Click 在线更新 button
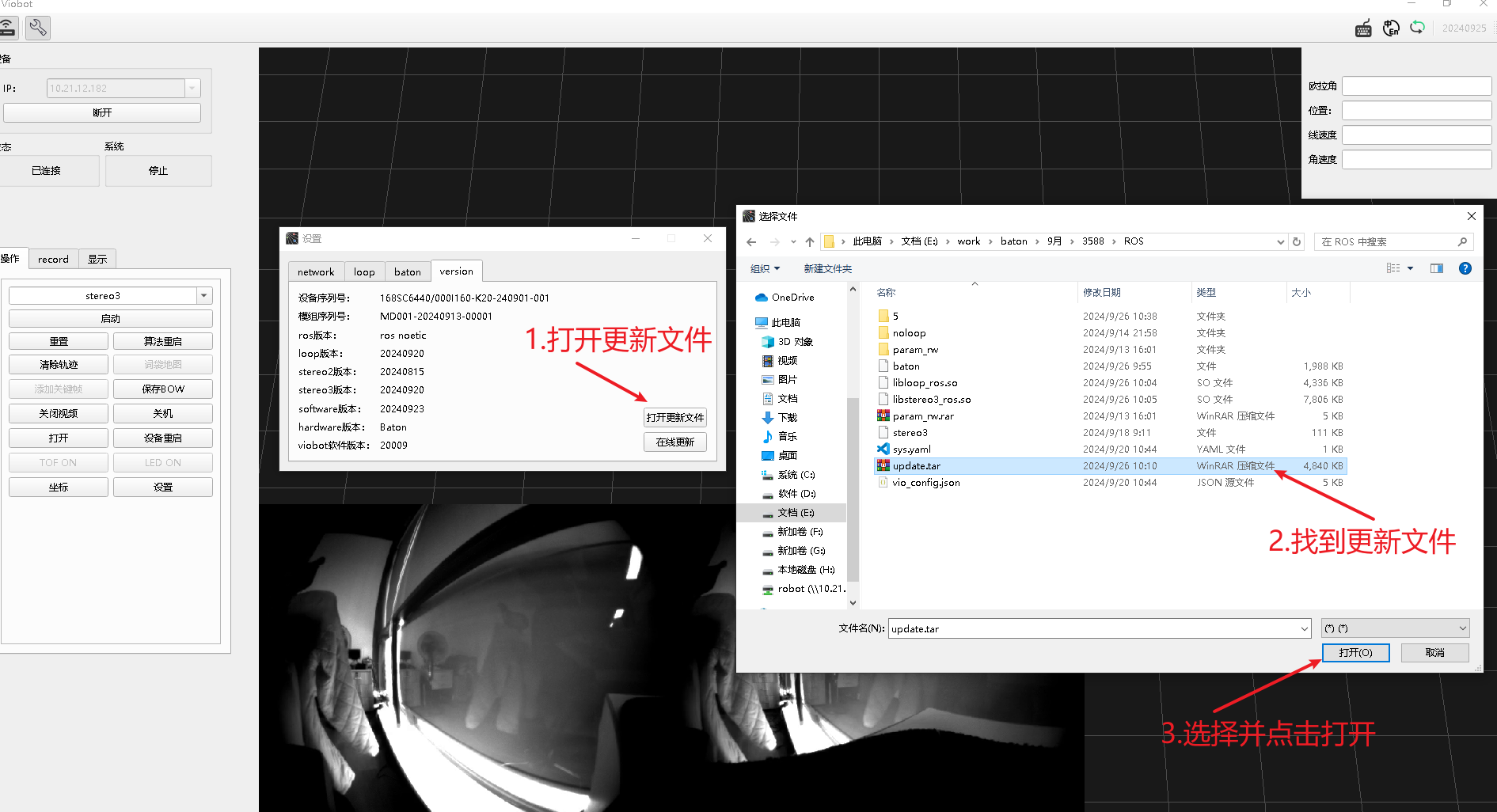Image resolution: width=1497 pixels, height=812 pixels. tap(675, 442)
